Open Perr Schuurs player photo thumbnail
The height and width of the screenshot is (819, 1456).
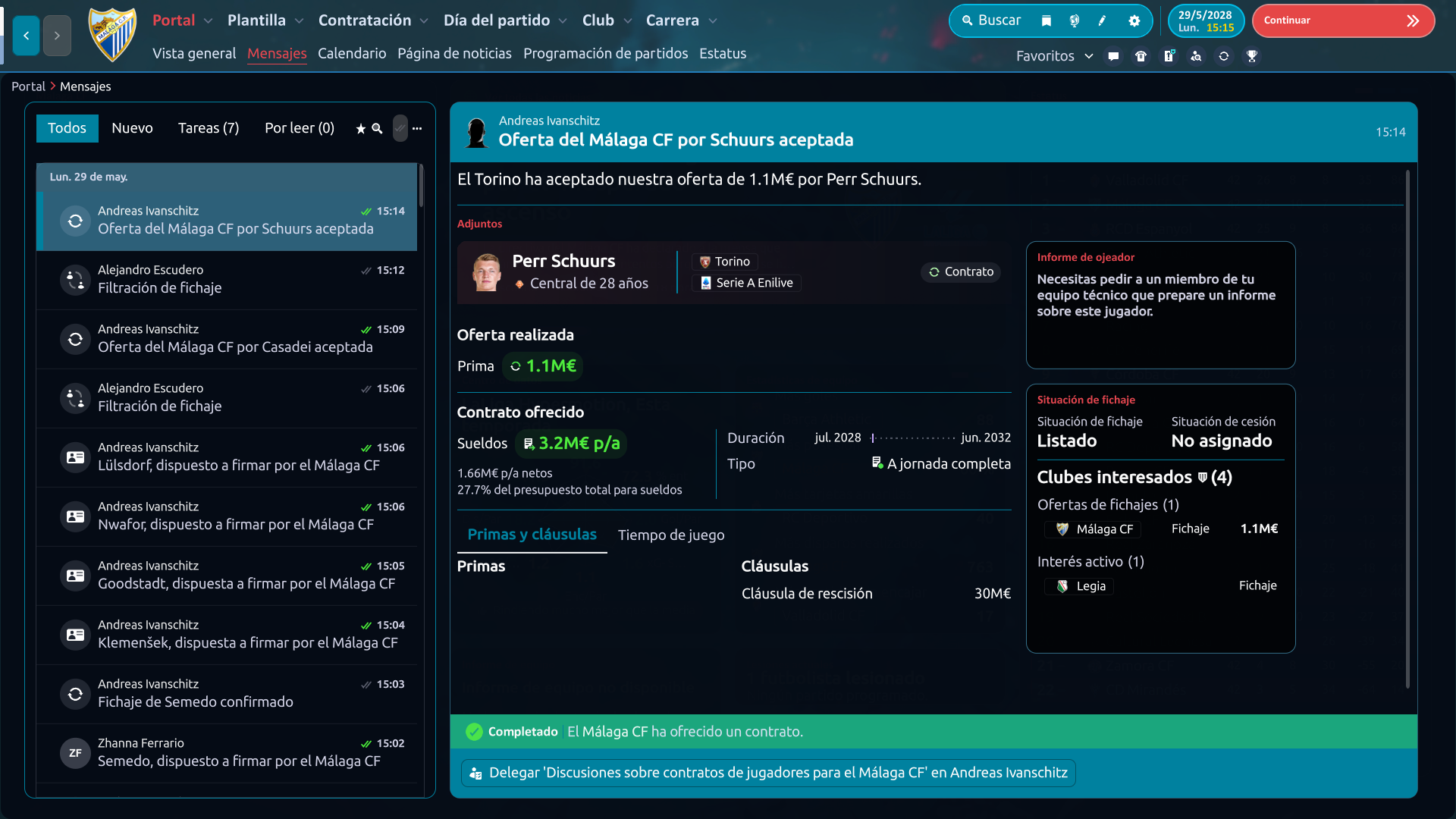coord(486,272)
